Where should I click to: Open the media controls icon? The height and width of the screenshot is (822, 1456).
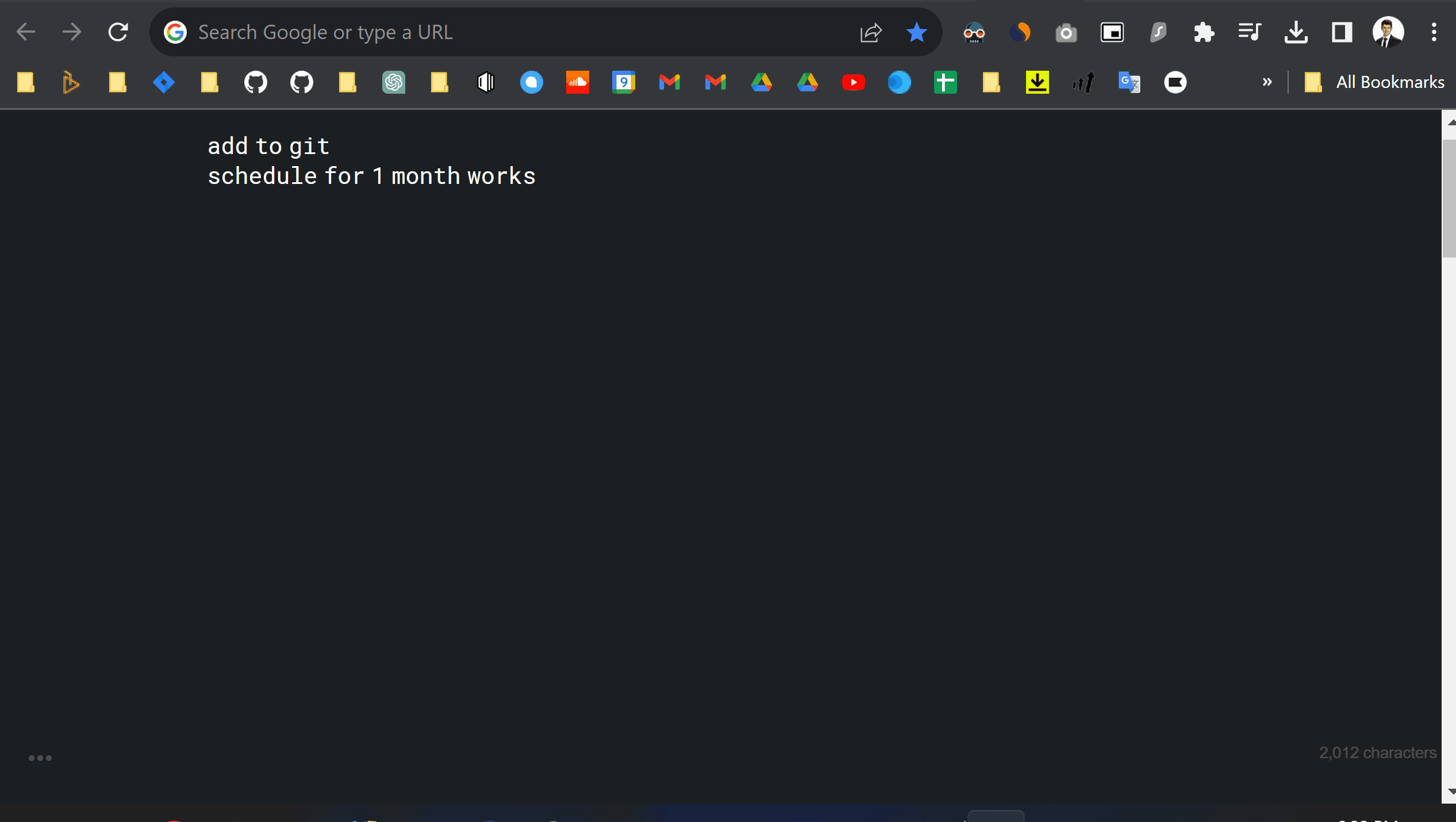click(x=1250, y=32)
